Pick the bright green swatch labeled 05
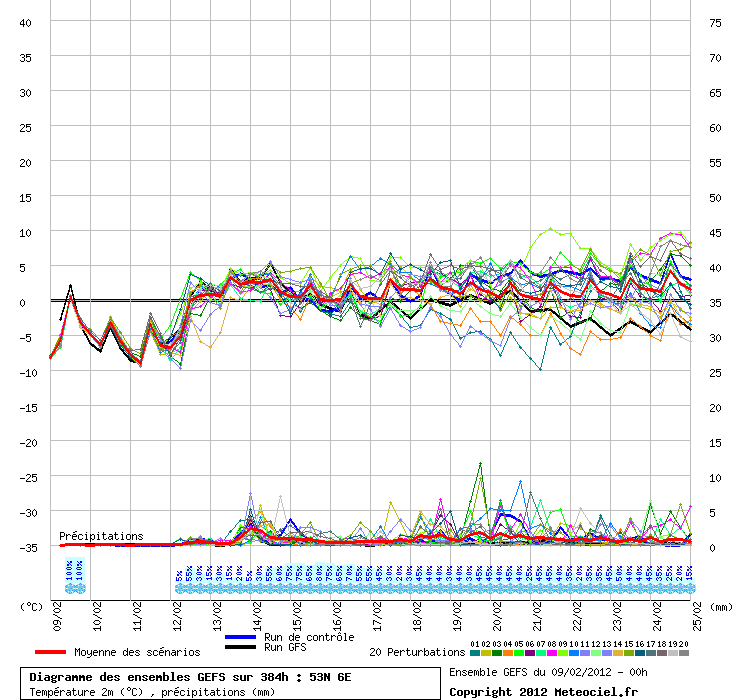The image size is (740, 700). (x=519, y=653)
